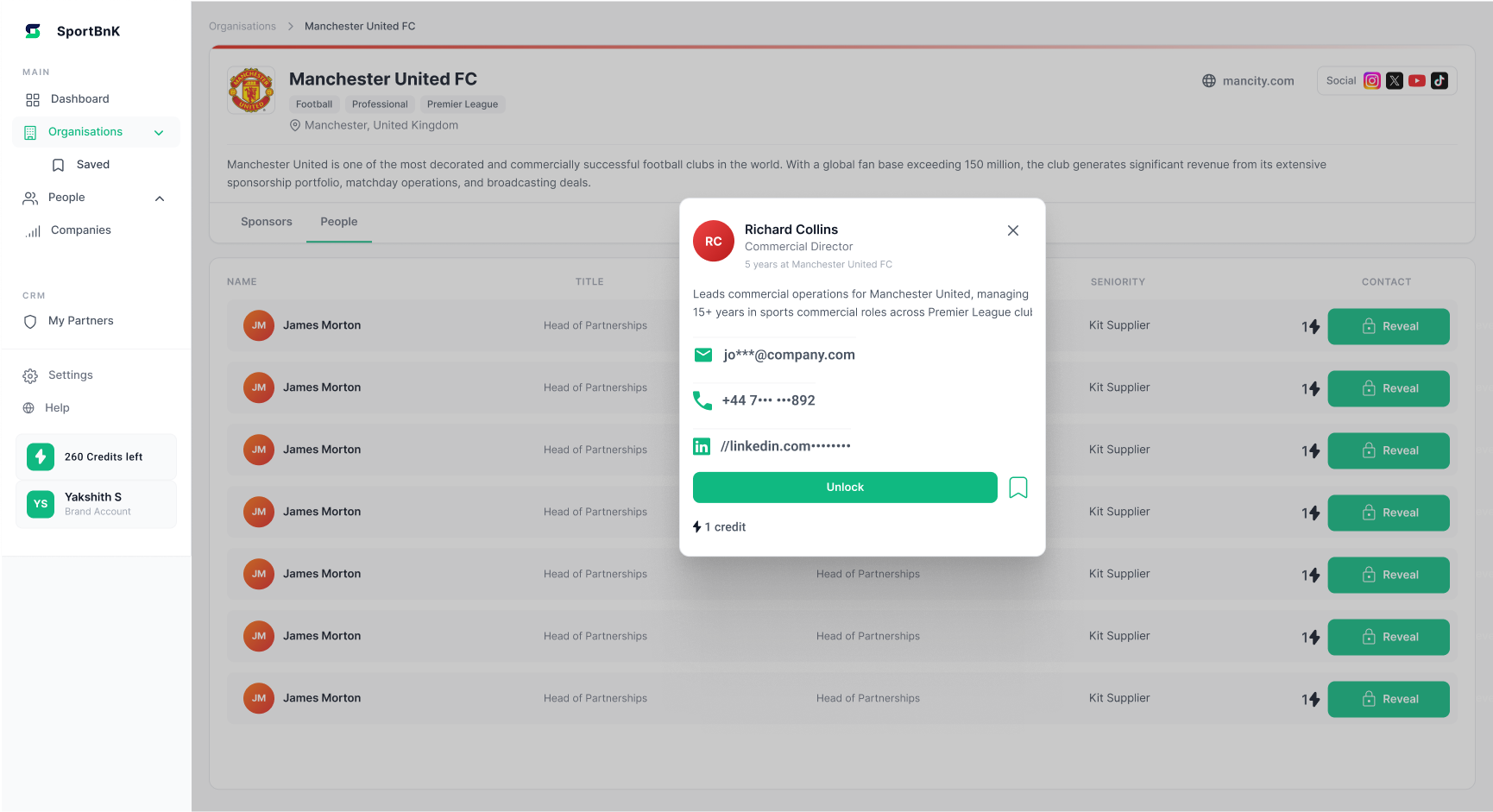Click the globe icon next to mancity.com

click(1207, 80)
